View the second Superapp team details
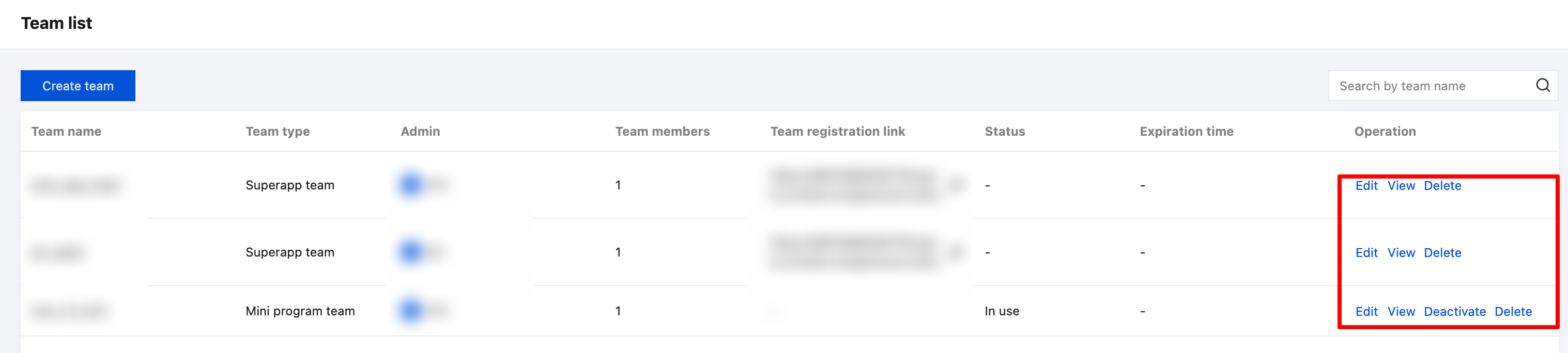The height and width of the screenshot is (353, 1568). click(x=1401, y=253)
